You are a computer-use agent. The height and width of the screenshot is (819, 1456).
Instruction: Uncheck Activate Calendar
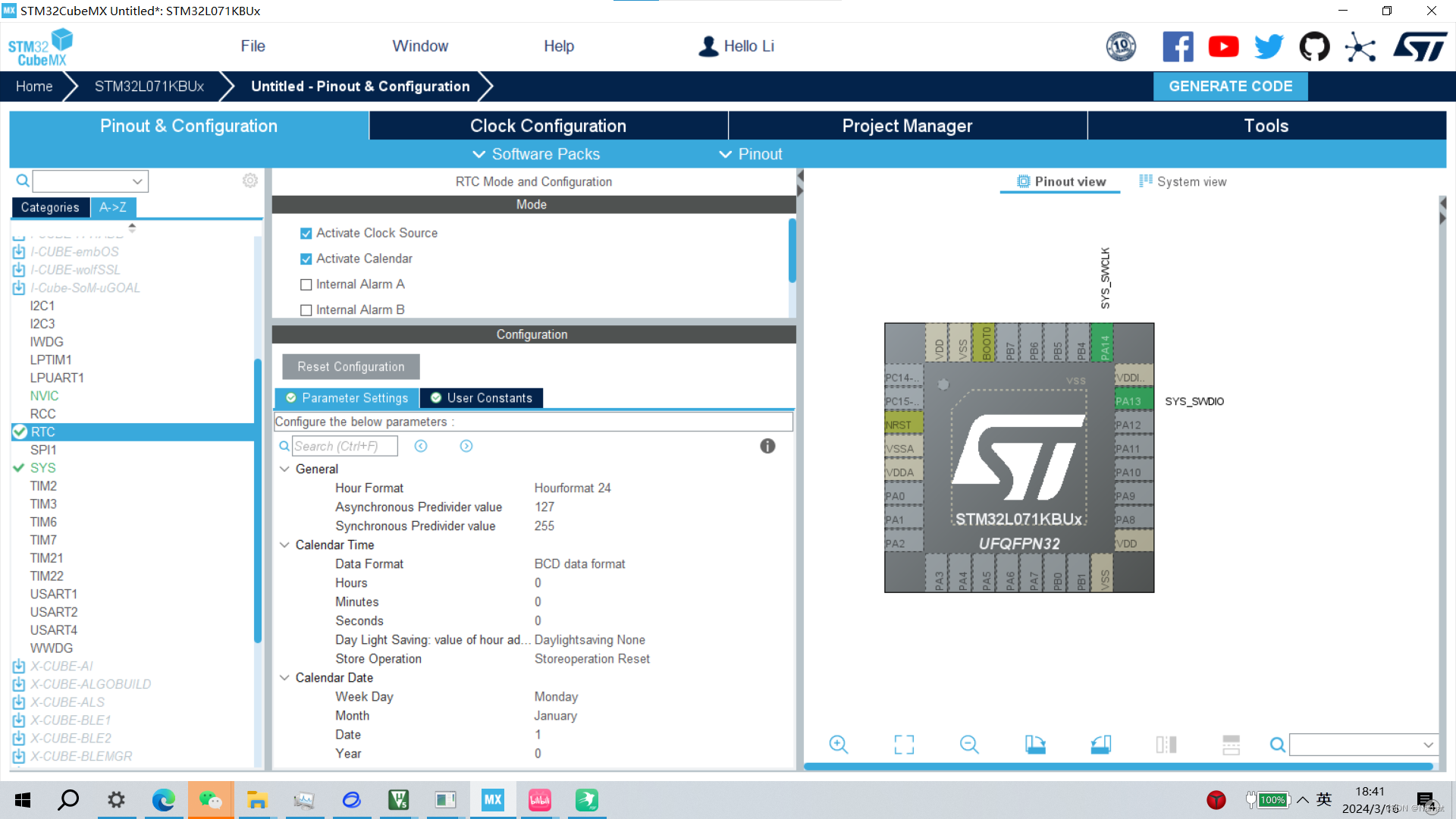pos(306,259)
